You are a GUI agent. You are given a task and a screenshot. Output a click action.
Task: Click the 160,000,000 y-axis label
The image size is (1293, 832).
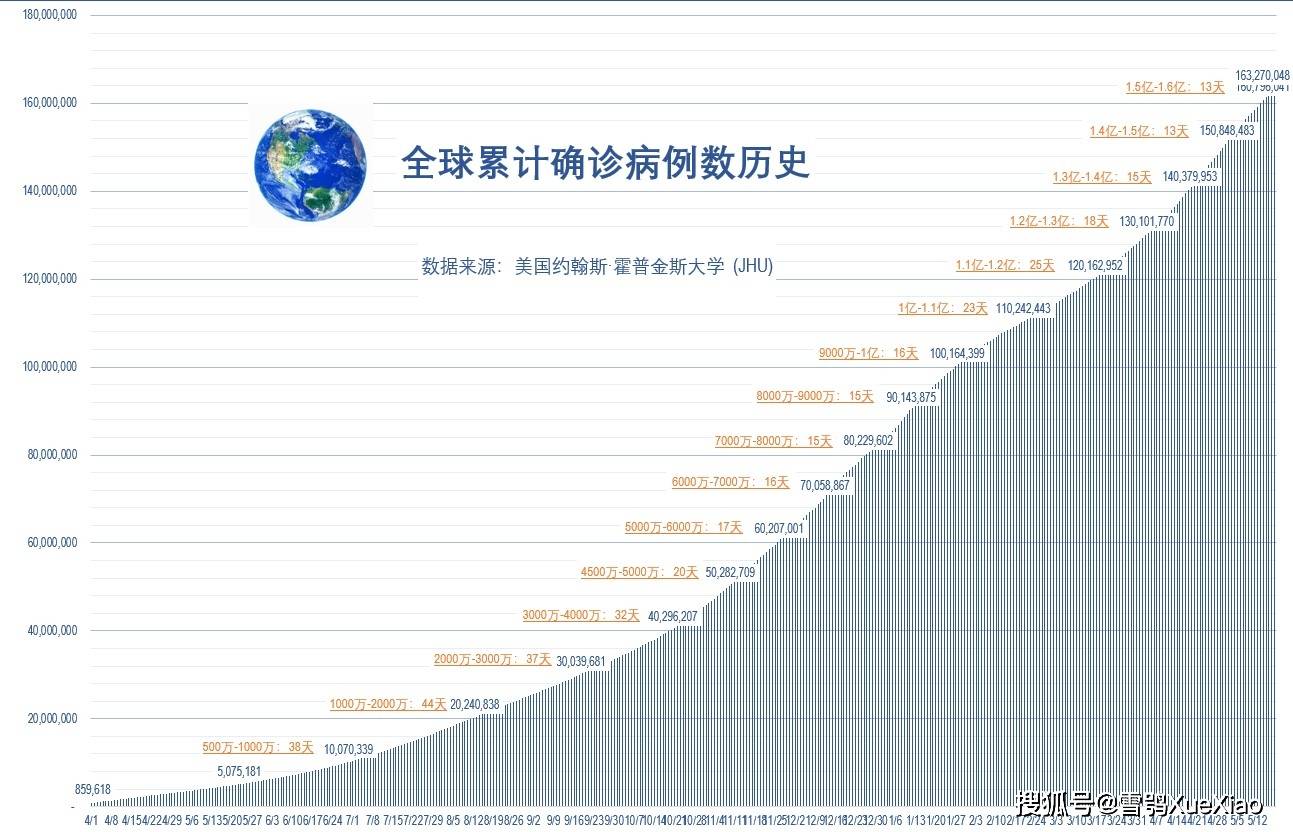[x=49, y=103]
